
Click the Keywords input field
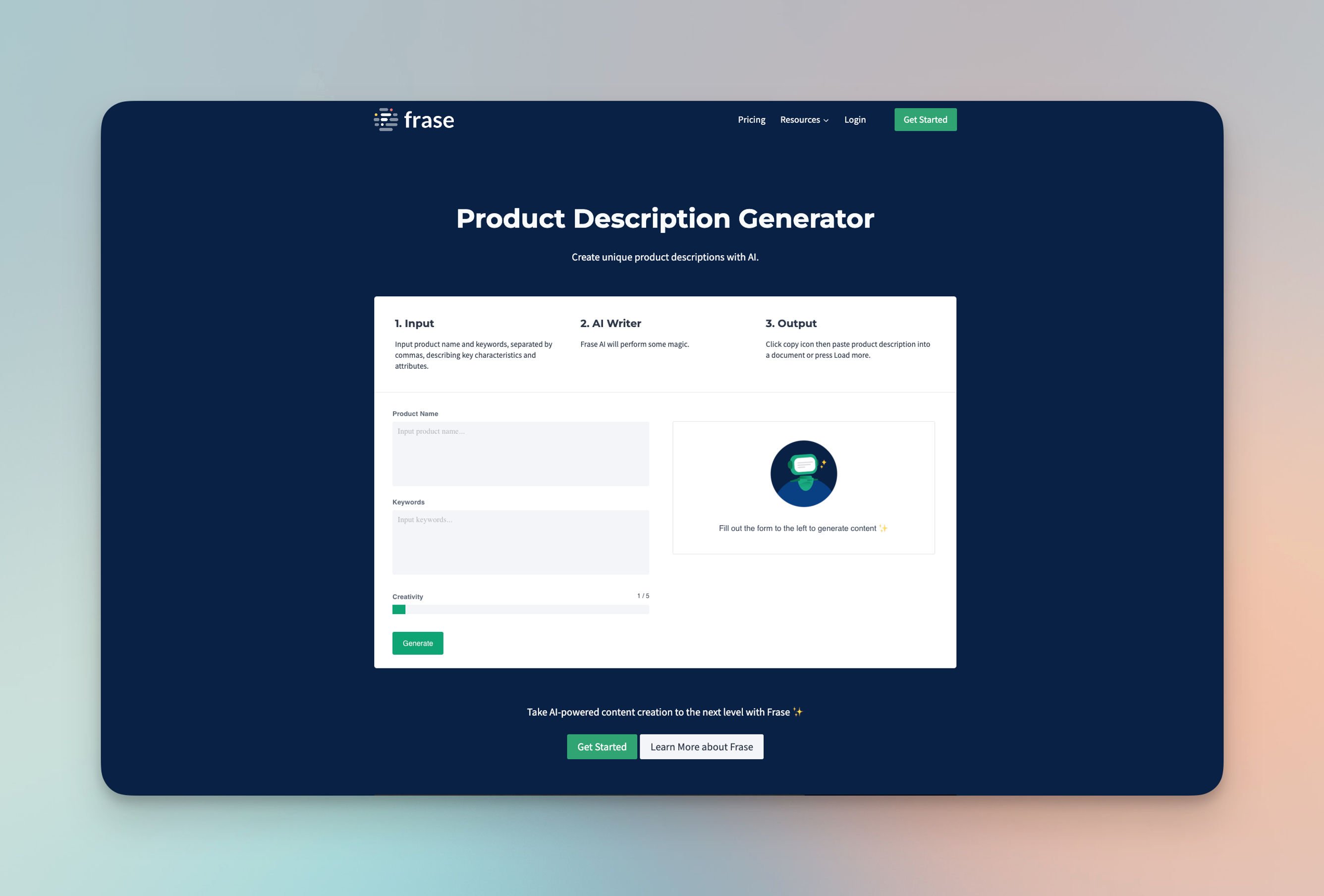tap(520, 541)
